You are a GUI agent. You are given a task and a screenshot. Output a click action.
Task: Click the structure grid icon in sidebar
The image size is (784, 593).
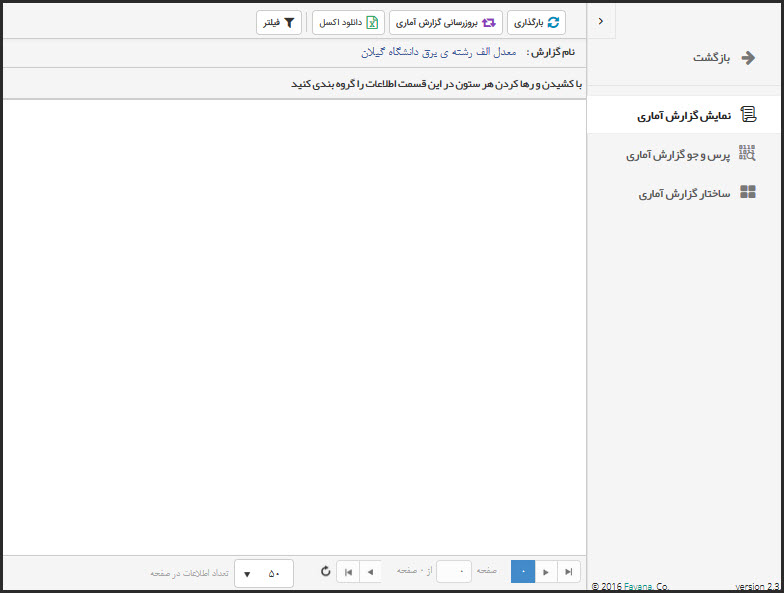tap(747, 193)
